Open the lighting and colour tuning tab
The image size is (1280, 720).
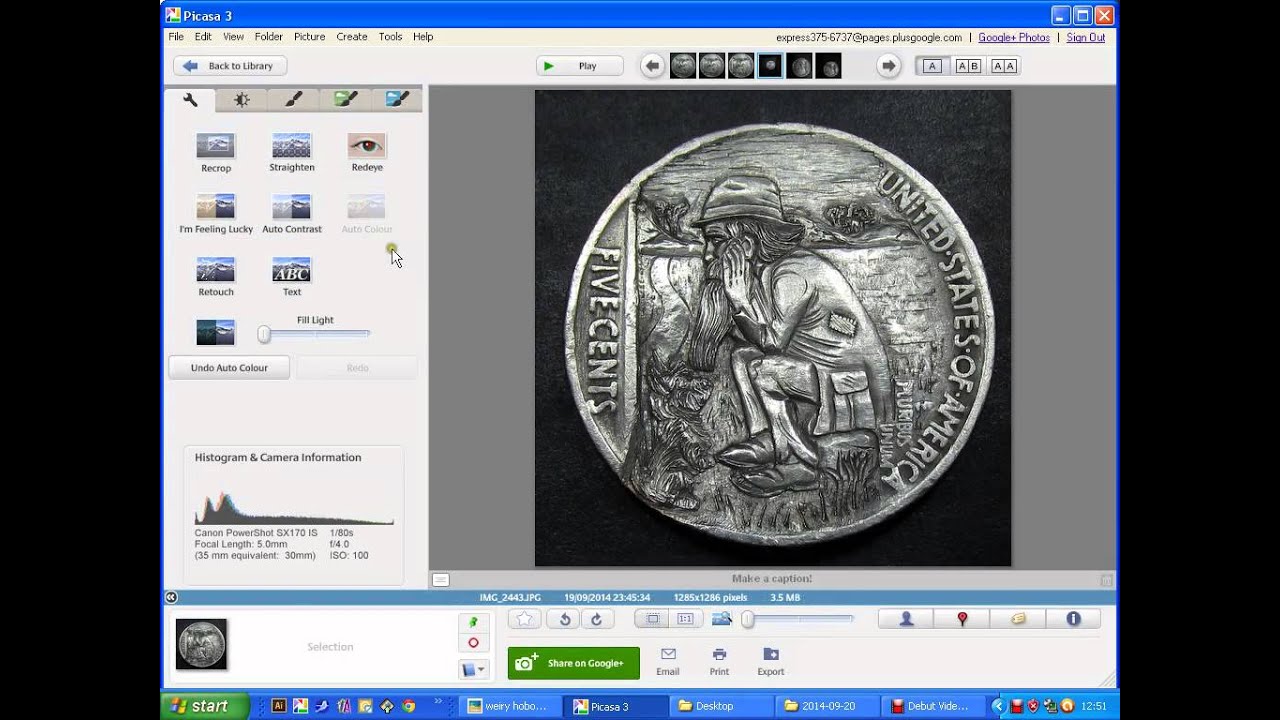click(x=242, y=100)
